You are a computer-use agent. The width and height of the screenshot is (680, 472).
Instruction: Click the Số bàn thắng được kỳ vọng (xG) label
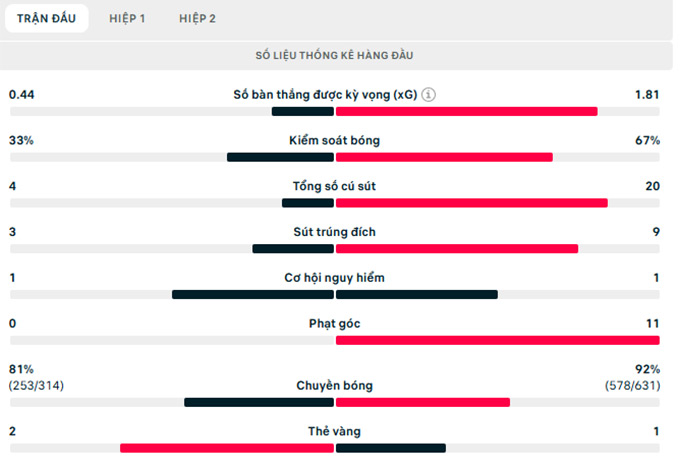click(325, 95)
